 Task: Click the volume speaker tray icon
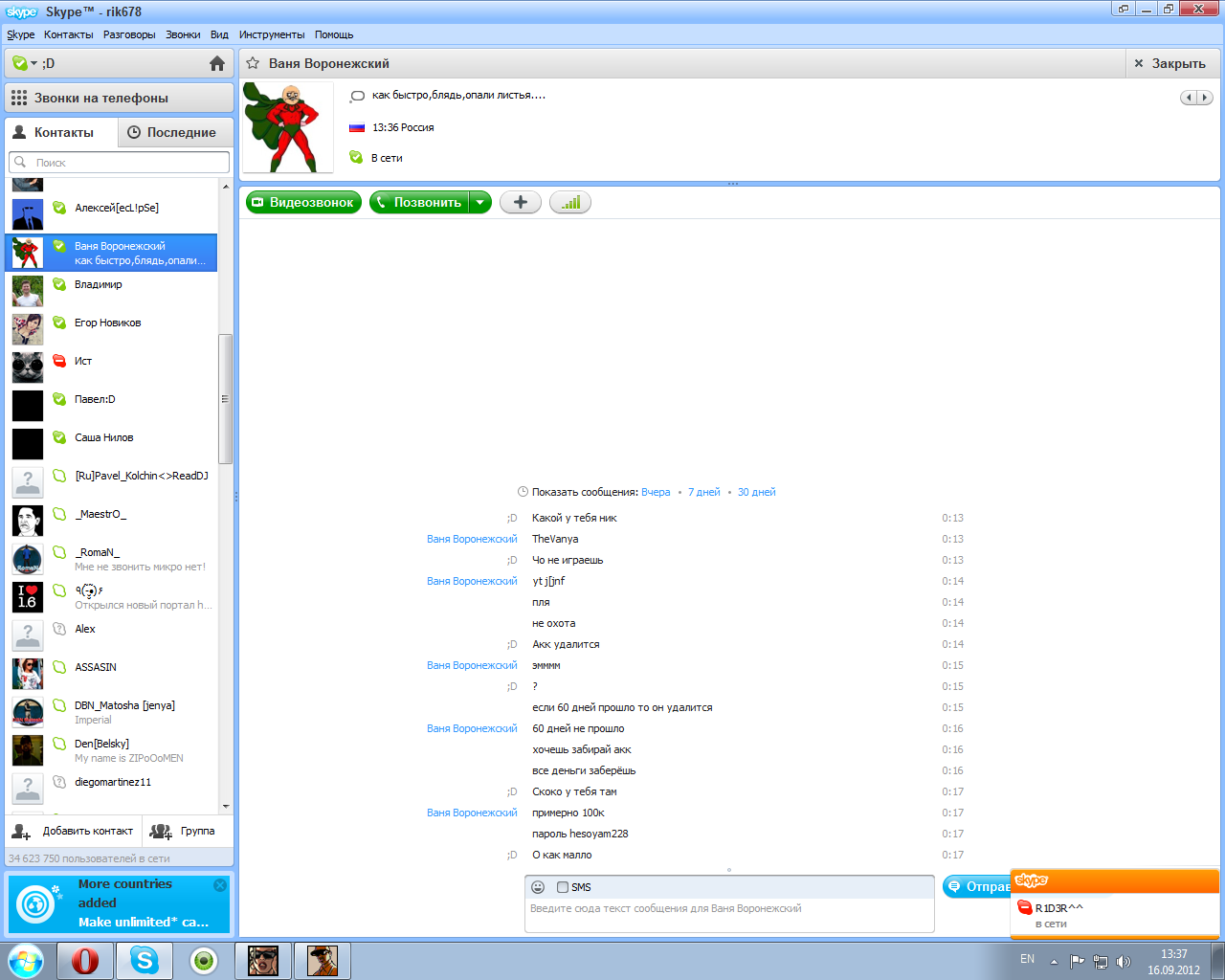(x=1123, y=962)
